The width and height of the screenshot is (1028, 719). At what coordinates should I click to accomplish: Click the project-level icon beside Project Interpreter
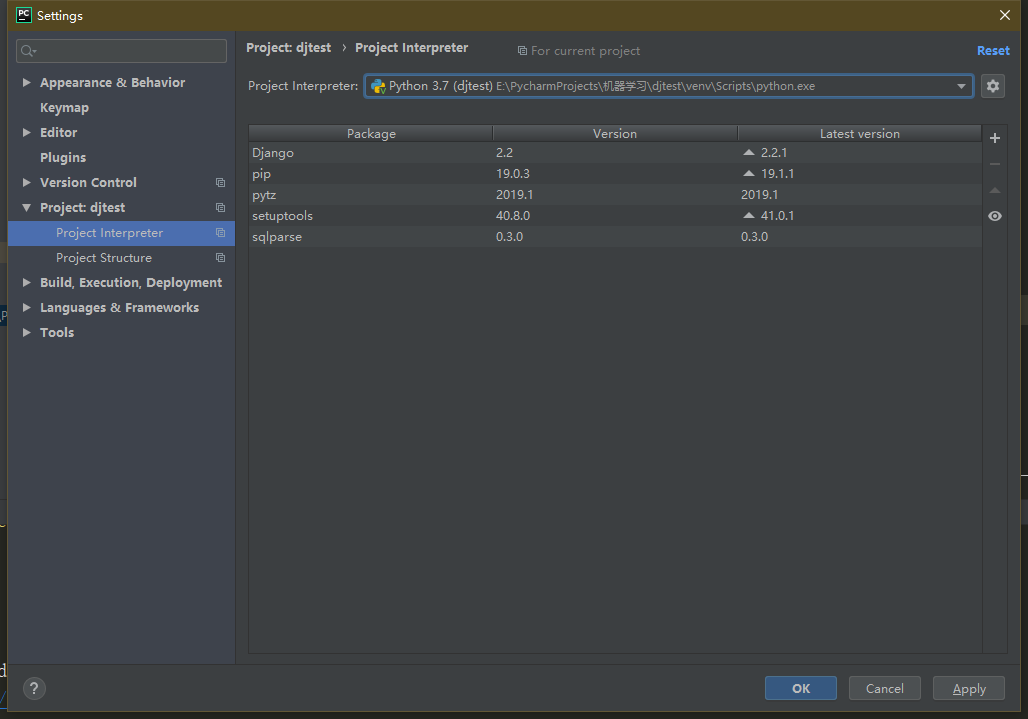pos(220,233)
